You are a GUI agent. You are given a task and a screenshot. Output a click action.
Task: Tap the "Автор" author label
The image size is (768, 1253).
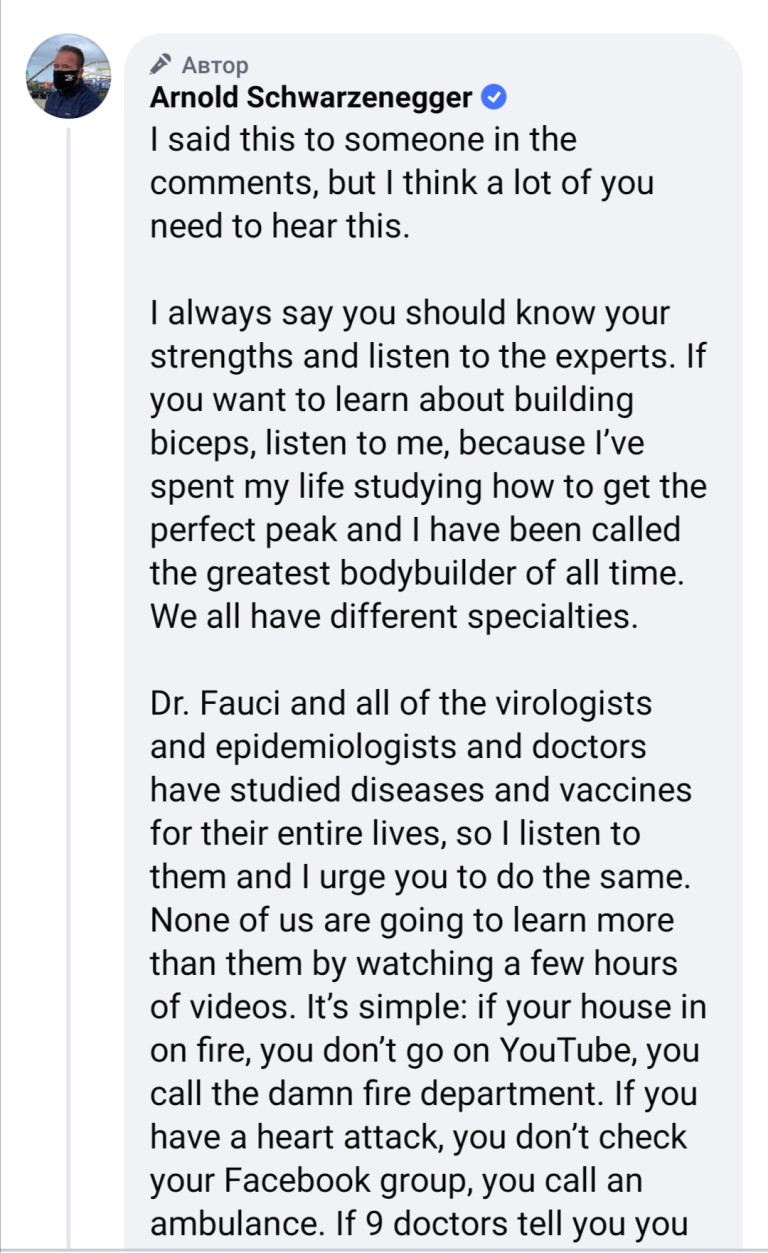click(x=214, y=65)
